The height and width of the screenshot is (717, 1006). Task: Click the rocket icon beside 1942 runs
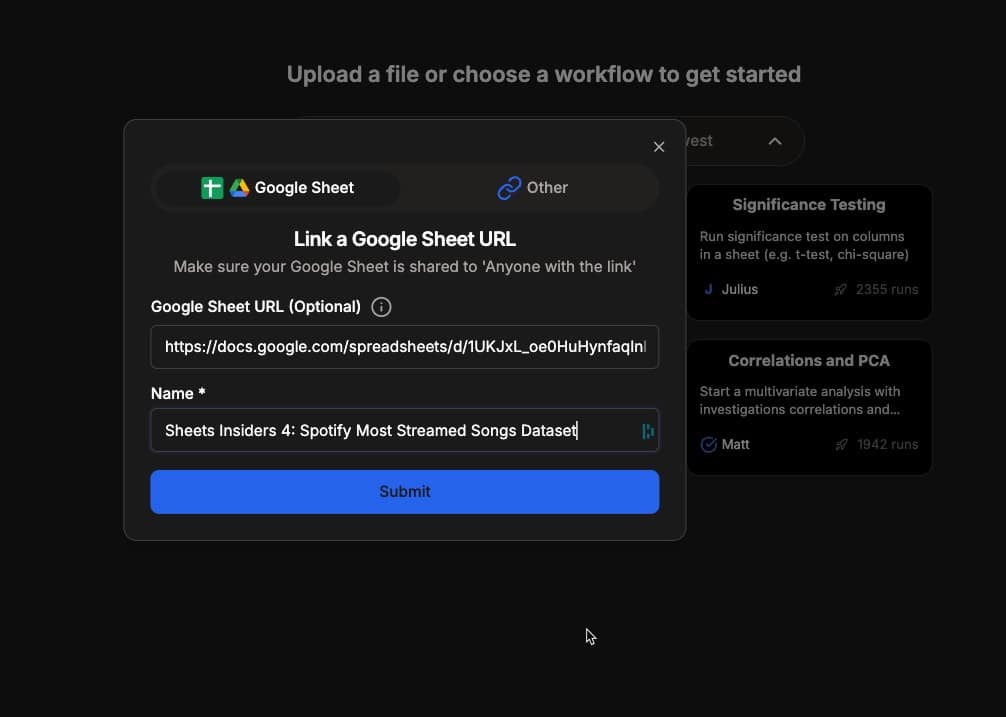coord(841,444)
